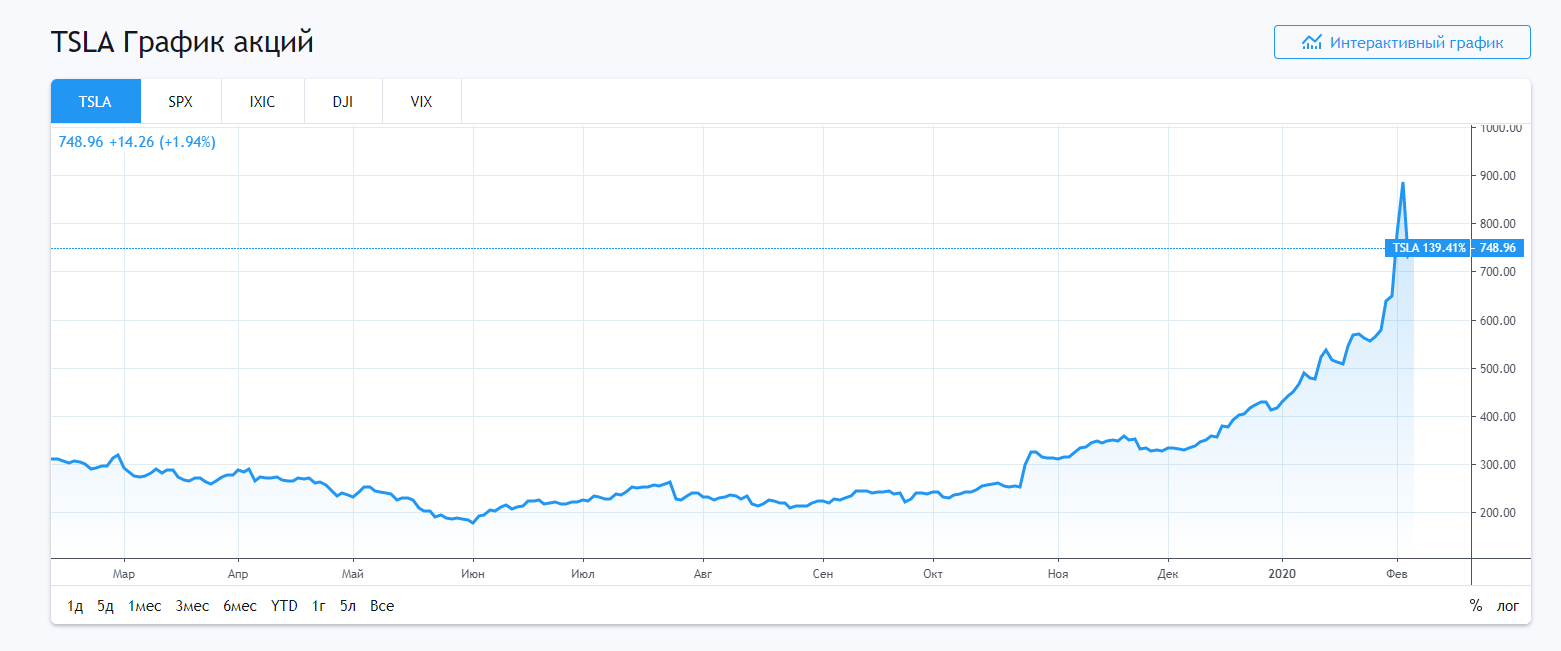The image size is (1561, 651).
Task: Set range to 1д (one day)
Action: (76, 606)
